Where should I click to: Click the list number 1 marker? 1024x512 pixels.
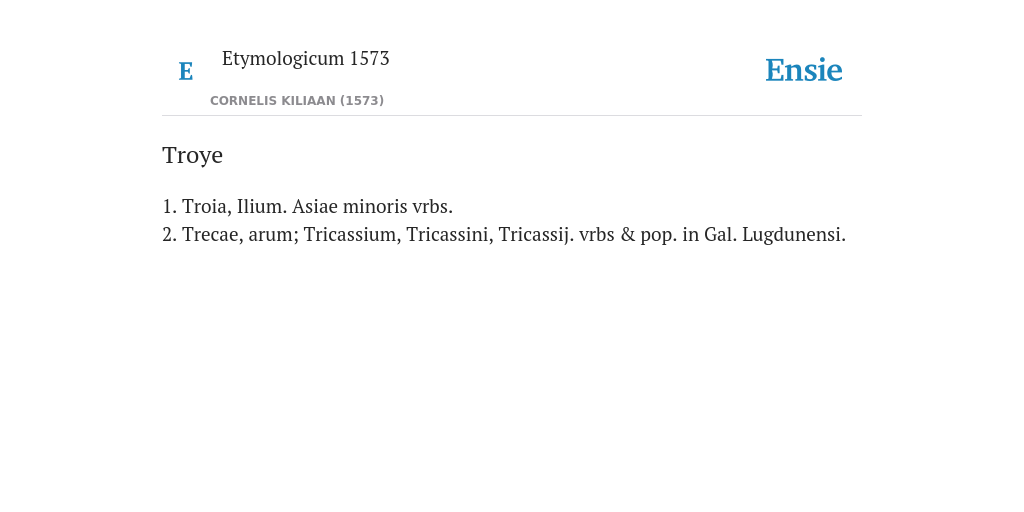click(170, 206)
